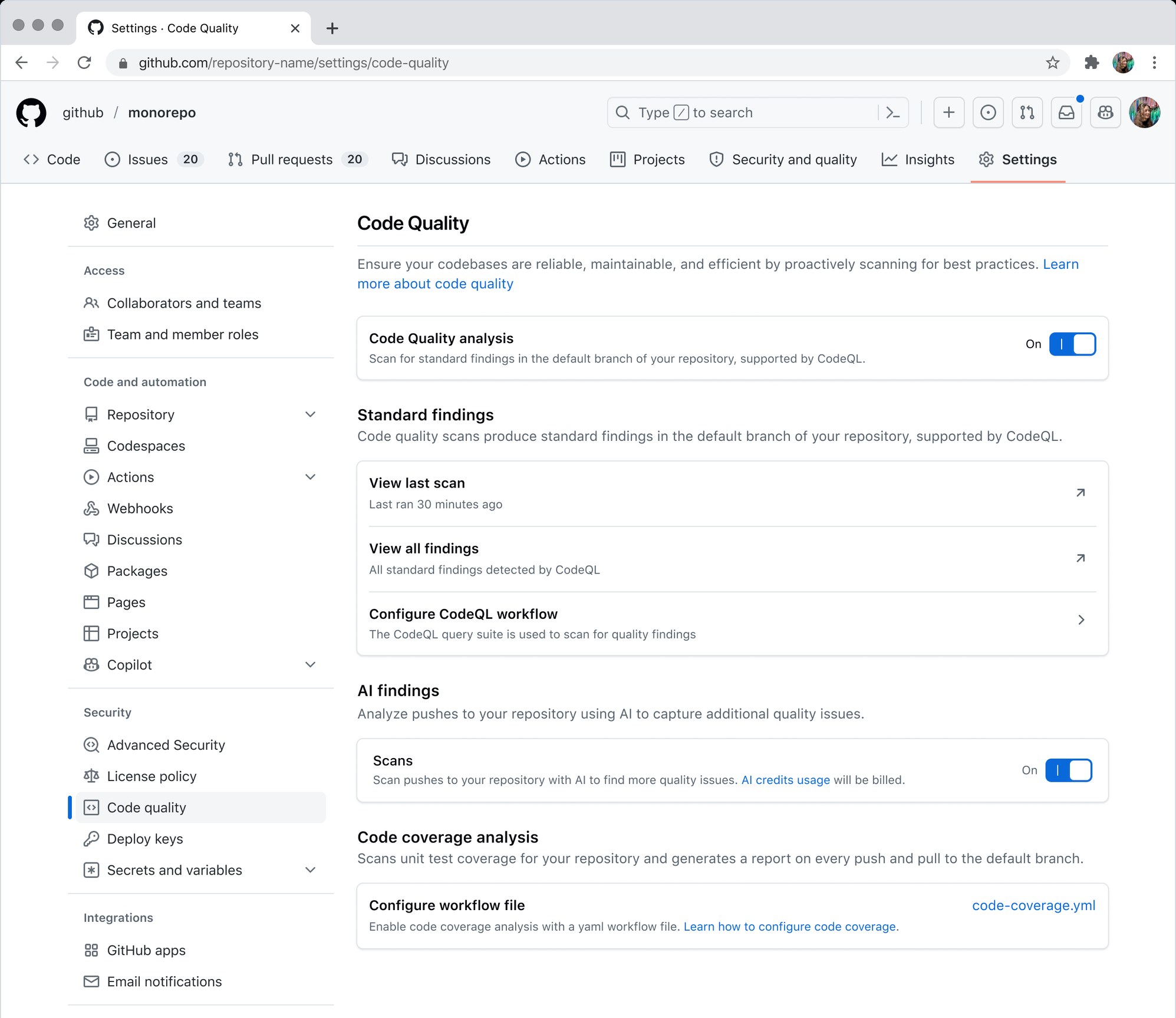Select Code quality in the Security sidebar
This screenshot has width=1176, height=1018.
tap(201, 807)
